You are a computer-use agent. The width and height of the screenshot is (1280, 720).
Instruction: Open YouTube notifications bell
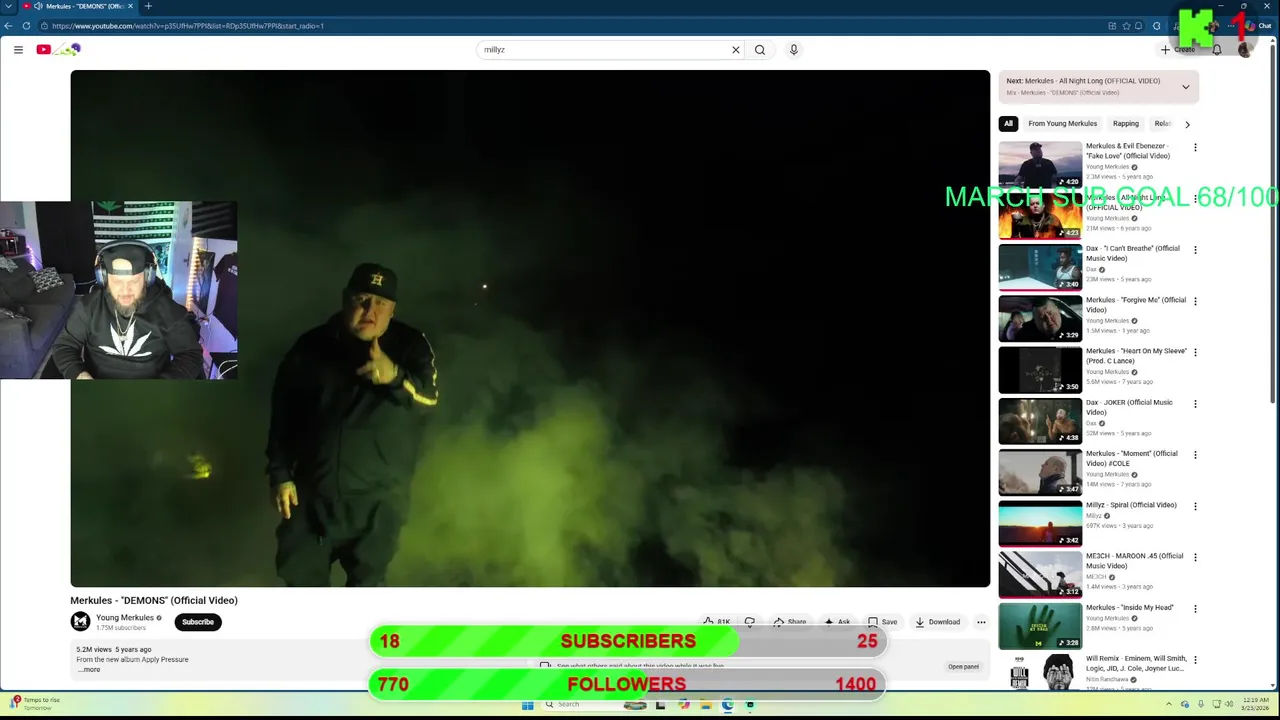[x=1217, y=49]
